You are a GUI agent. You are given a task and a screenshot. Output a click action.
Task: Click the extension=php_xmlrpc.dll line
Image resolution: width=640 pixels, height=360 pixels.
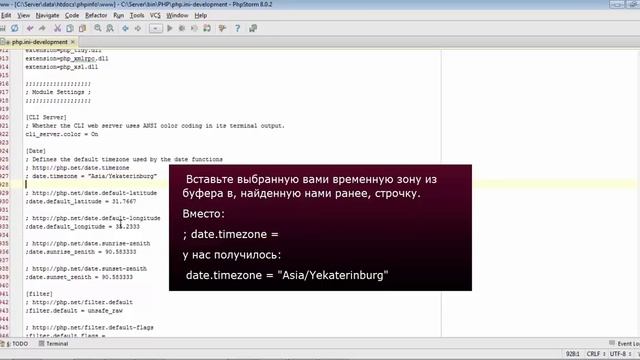point(67,58)
